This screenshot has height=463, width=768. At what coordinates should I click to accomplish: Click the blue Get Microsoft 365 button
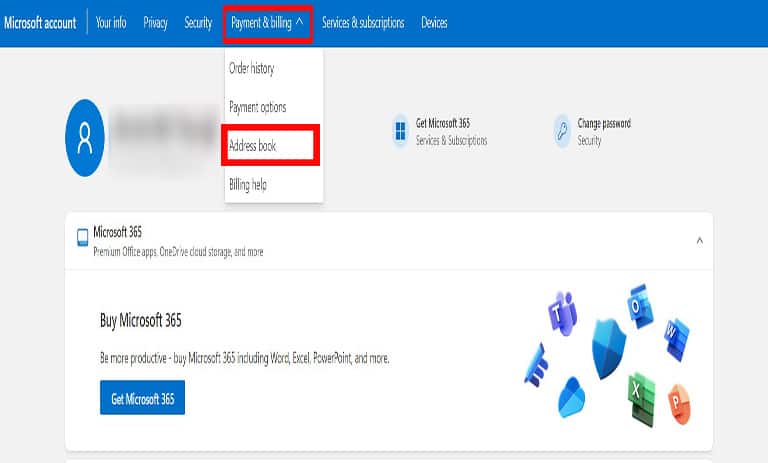(x=143, y=397)
